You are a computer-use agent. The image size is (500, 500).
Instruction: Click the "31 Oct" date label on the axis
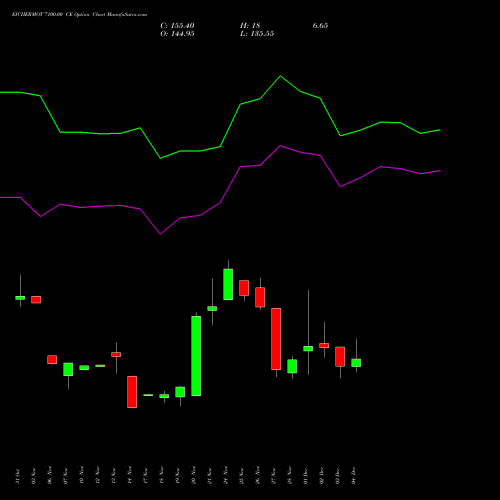(18, 476)
